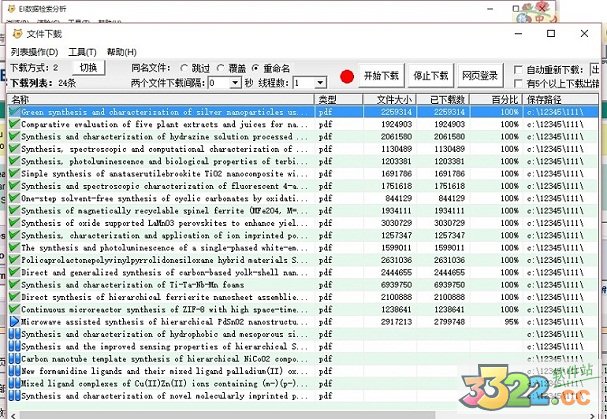Click checkmark icon of fluorescent 4-a row
This screenshot has width=607, height=419.
14,186
